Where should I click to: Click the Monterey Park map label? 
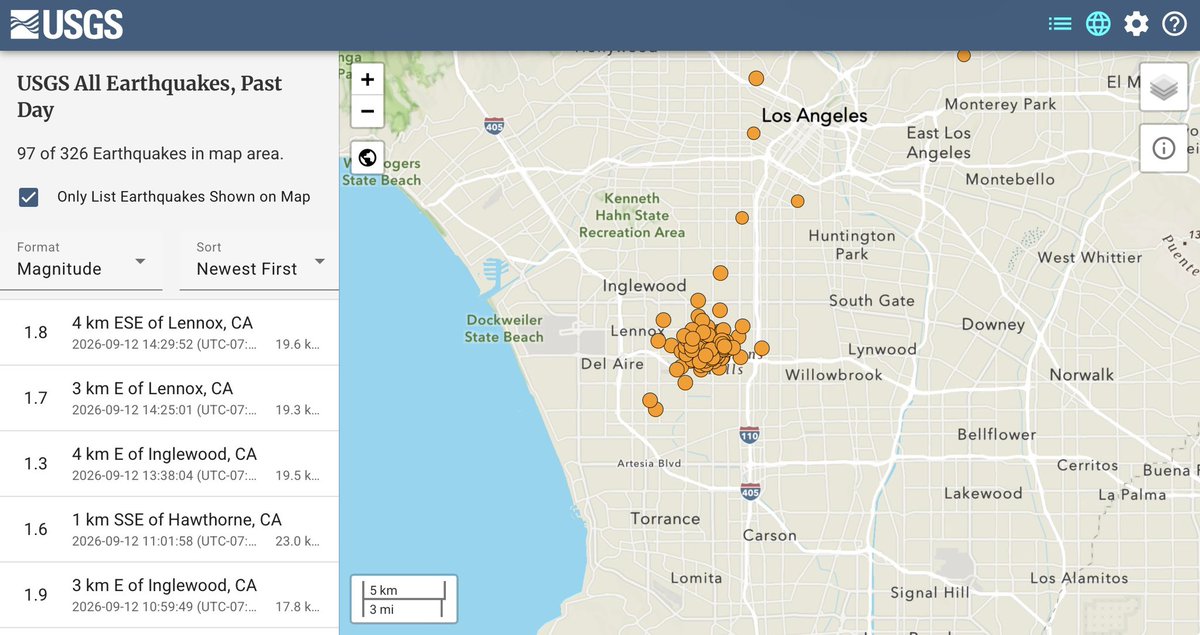(x=1000, y=104)
